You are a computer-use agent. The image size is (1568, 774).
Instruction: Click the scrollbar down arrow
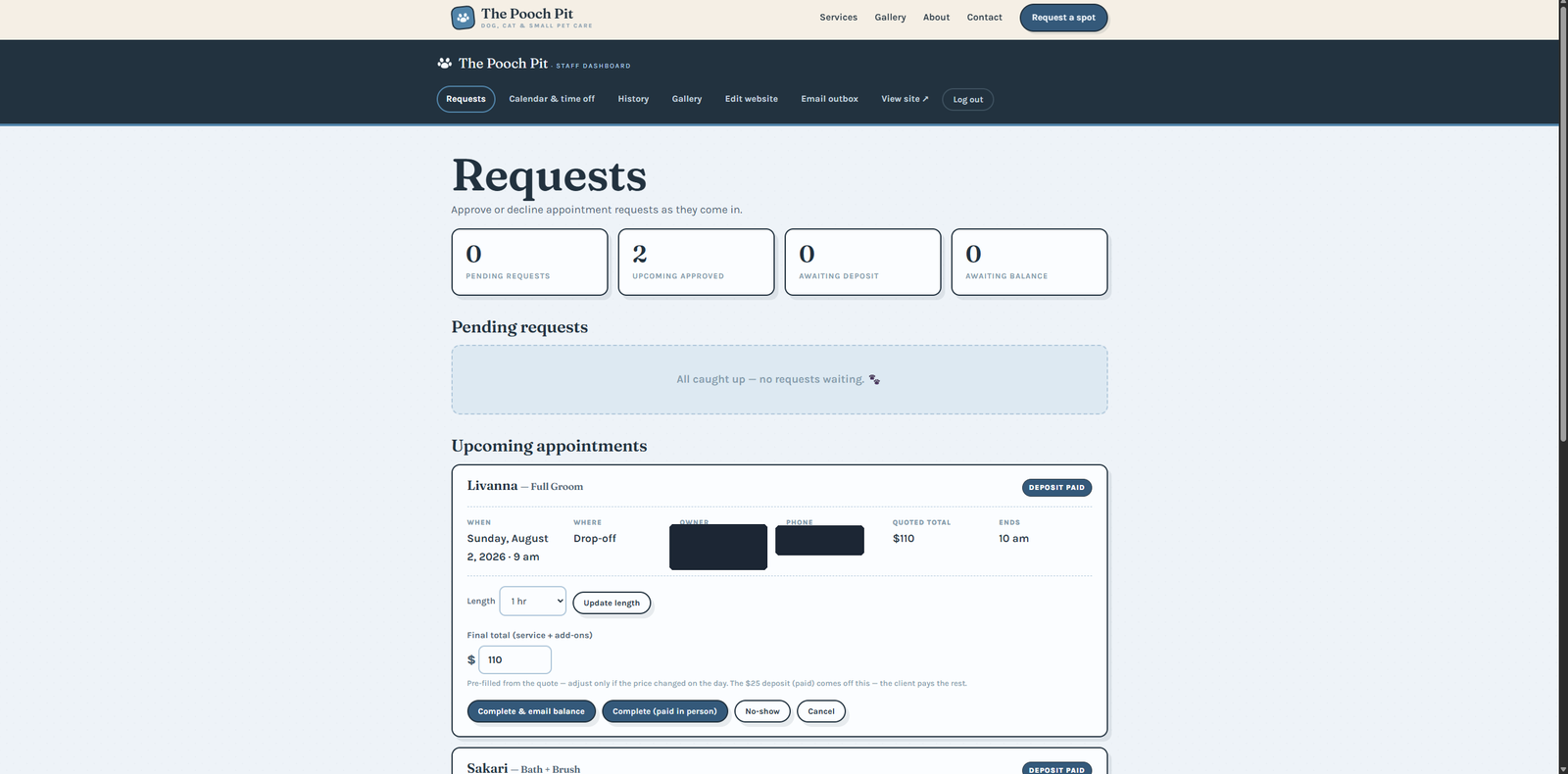pos(1563,768)
